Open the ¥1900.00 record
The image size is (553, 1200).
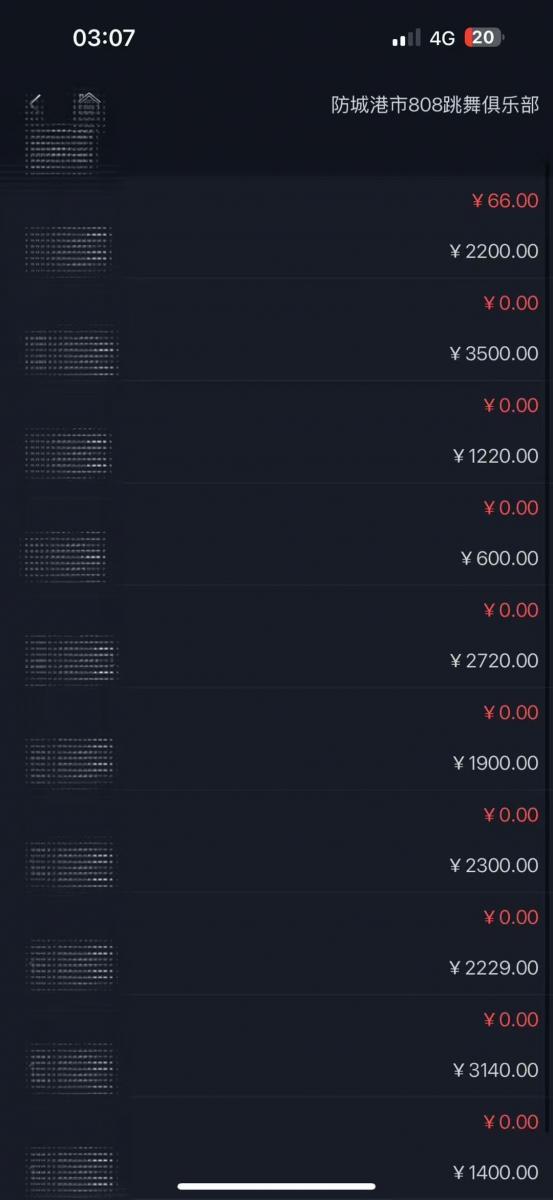point(276,739)
